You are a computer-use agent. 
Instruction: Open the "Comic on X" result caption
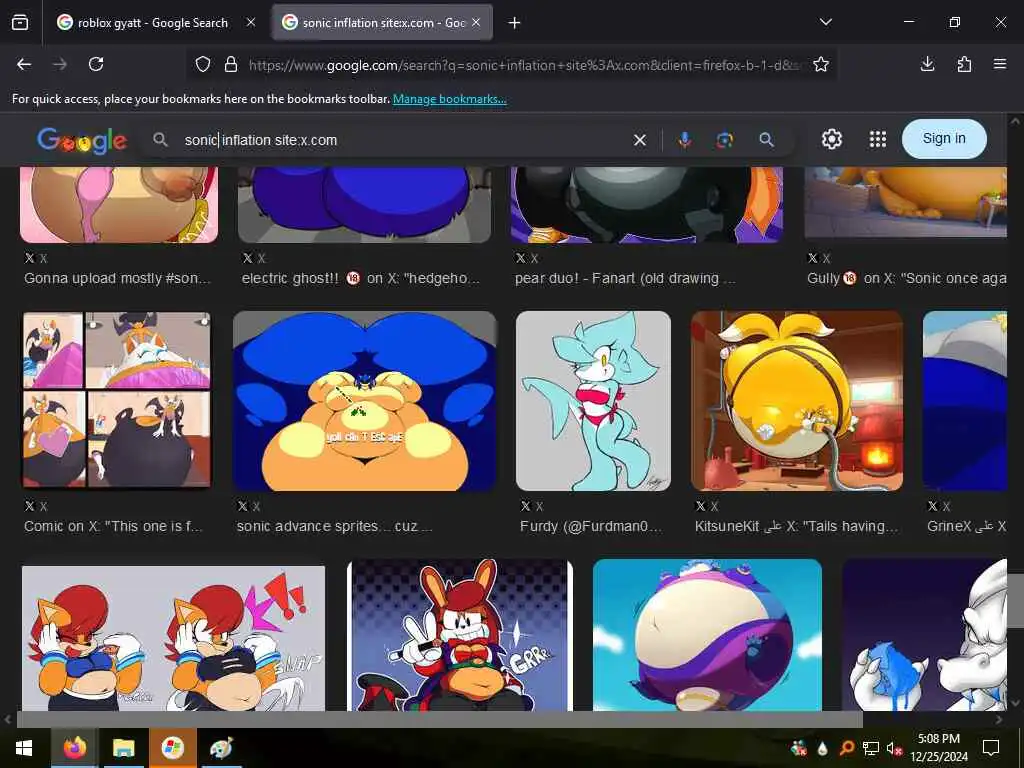click(x=113, y=526)
